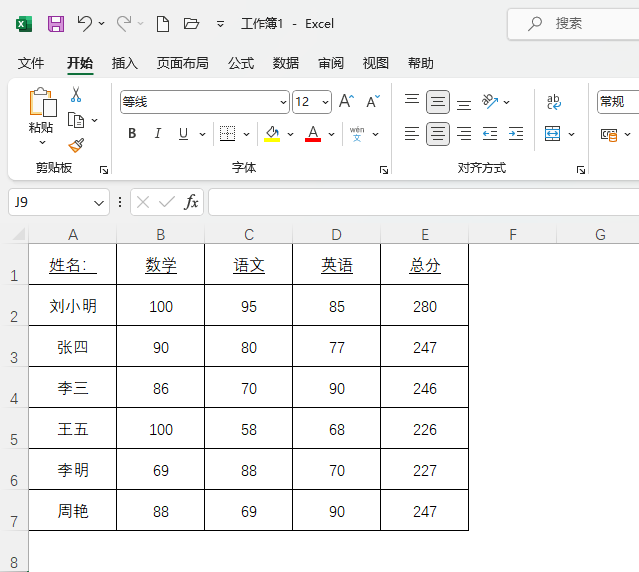
Task: Open number format 常规 dropdown
Action: tap(618, 102)
